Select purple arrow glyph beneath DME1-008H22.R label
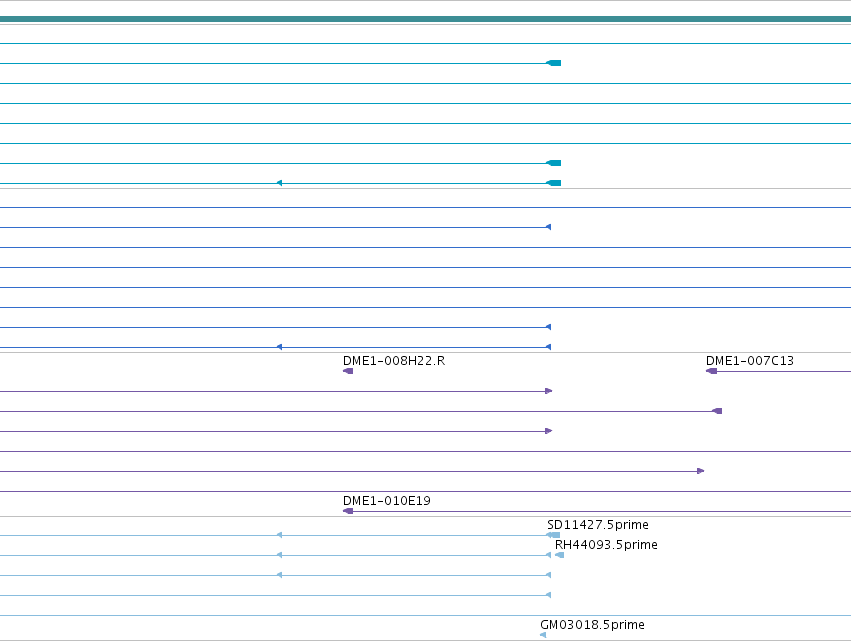The width and height of the screenshot is (851, 641). click(x=348, y=371)
